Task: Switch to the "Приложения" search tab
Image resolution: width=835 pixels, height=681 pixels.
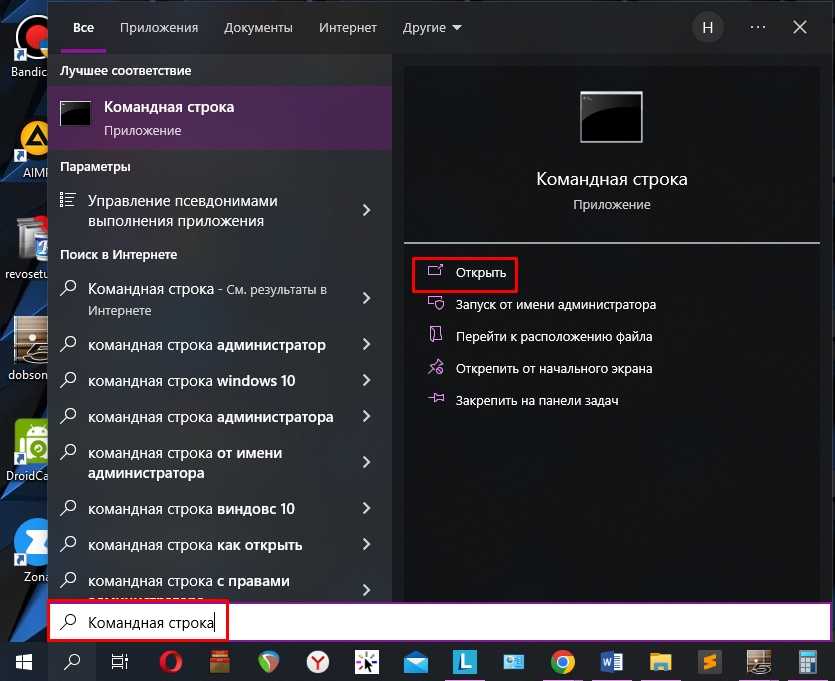Action: coord(159,28)
